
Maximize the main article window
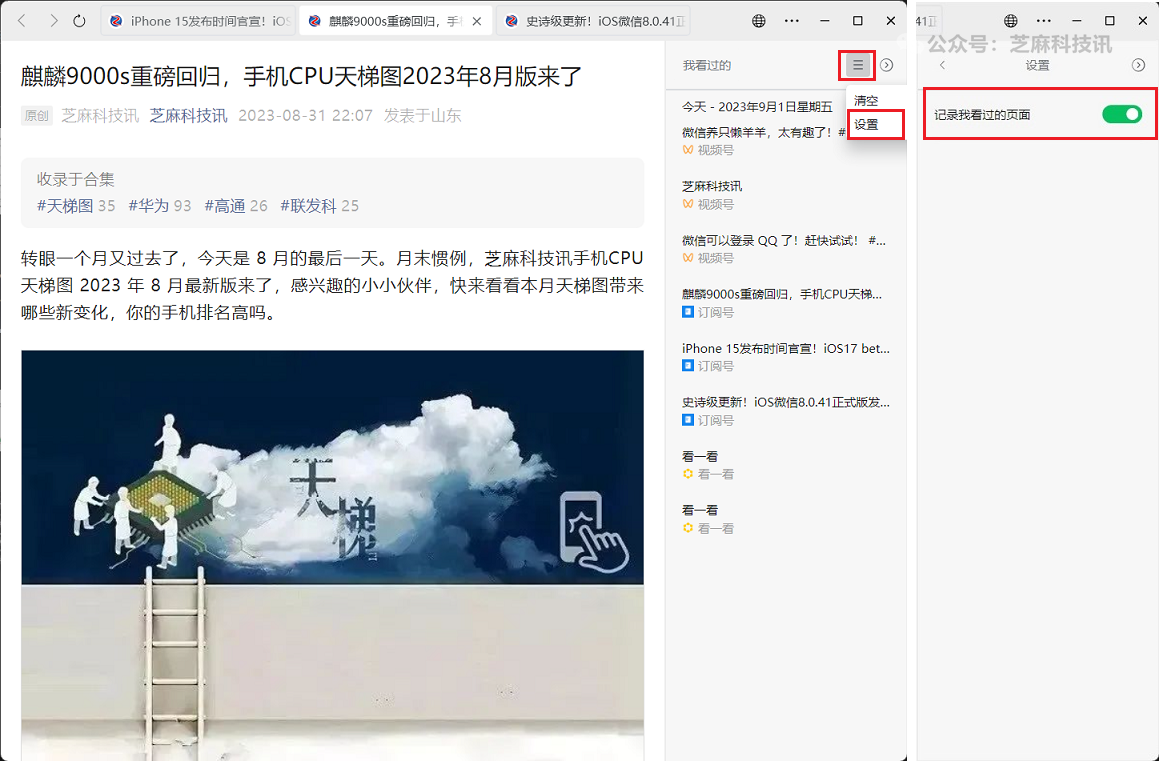pyautogui.click(x=857, y=21)
